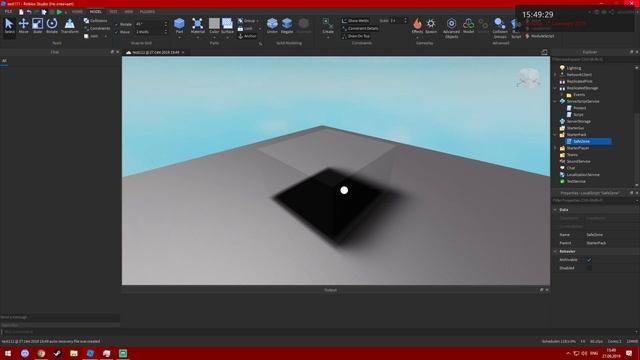Collapse the Data properties section
640x360 pixels.
(x=555, y=210)
